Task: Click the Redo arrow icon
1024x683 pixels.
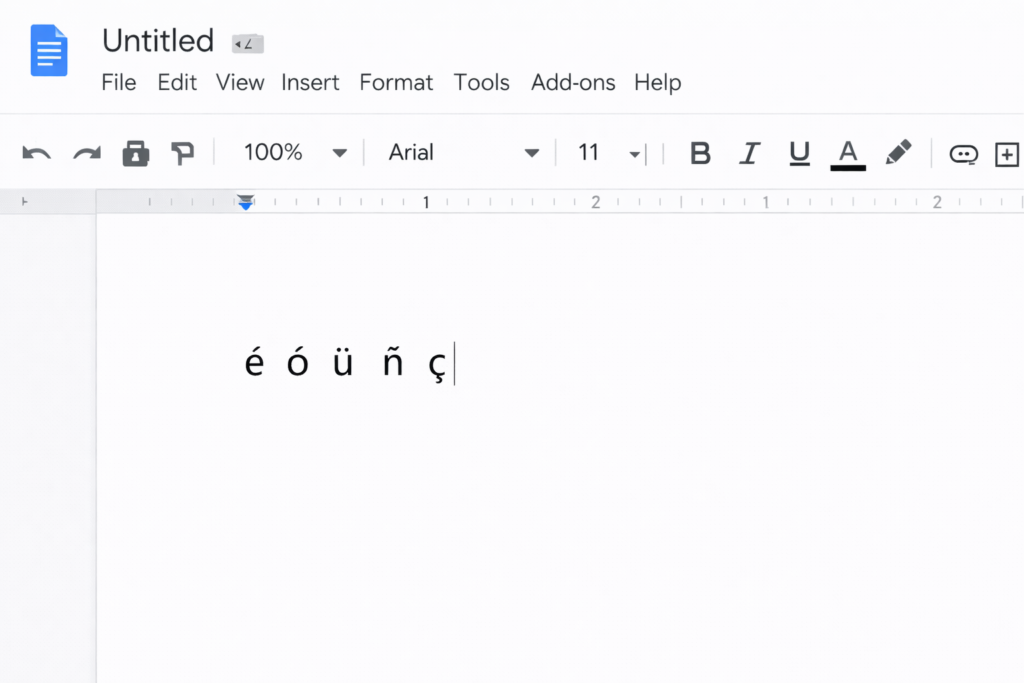Action: pyautogui.click(x=87, y=153)
